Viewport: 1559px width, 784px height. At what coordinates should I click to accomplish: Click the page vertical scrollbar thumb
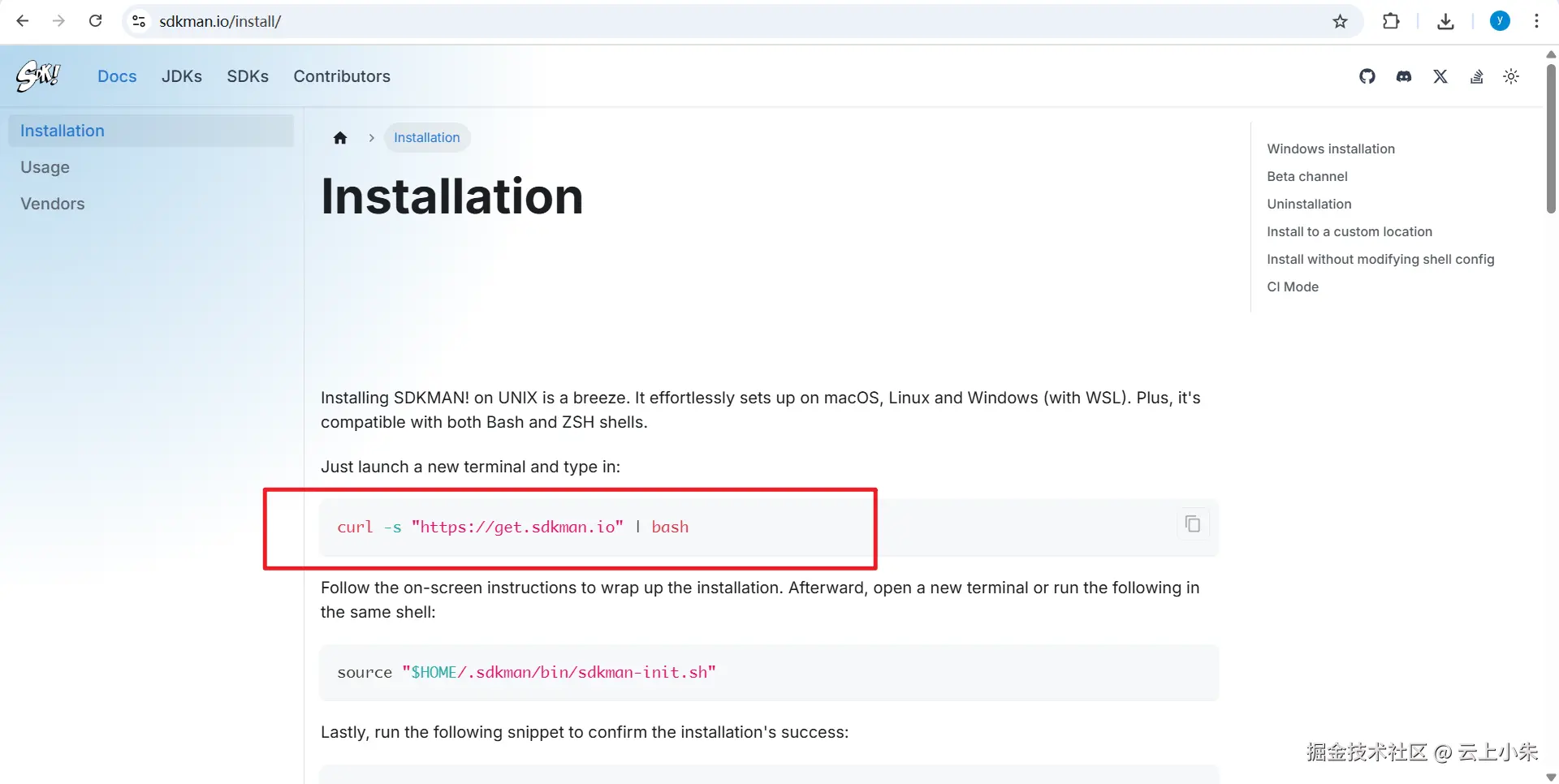click(x=1551, y=138)
